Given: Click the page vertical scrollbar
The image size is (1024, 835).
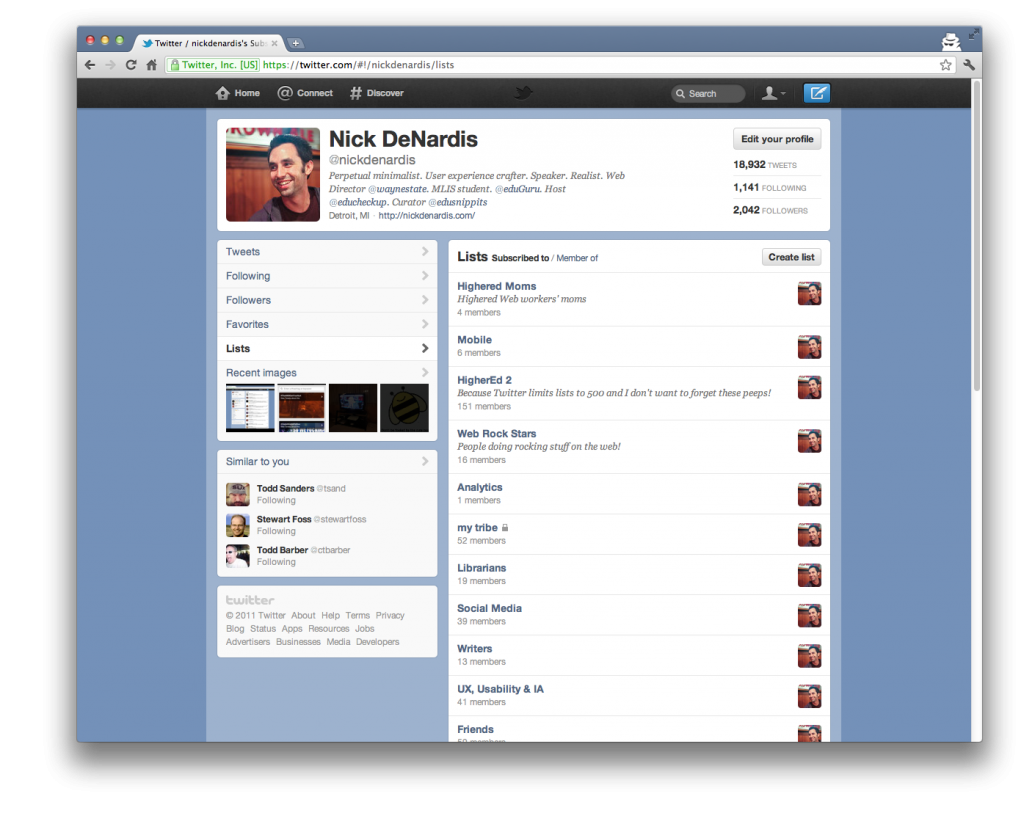Looking at the screenshot, I should [976, 235].
